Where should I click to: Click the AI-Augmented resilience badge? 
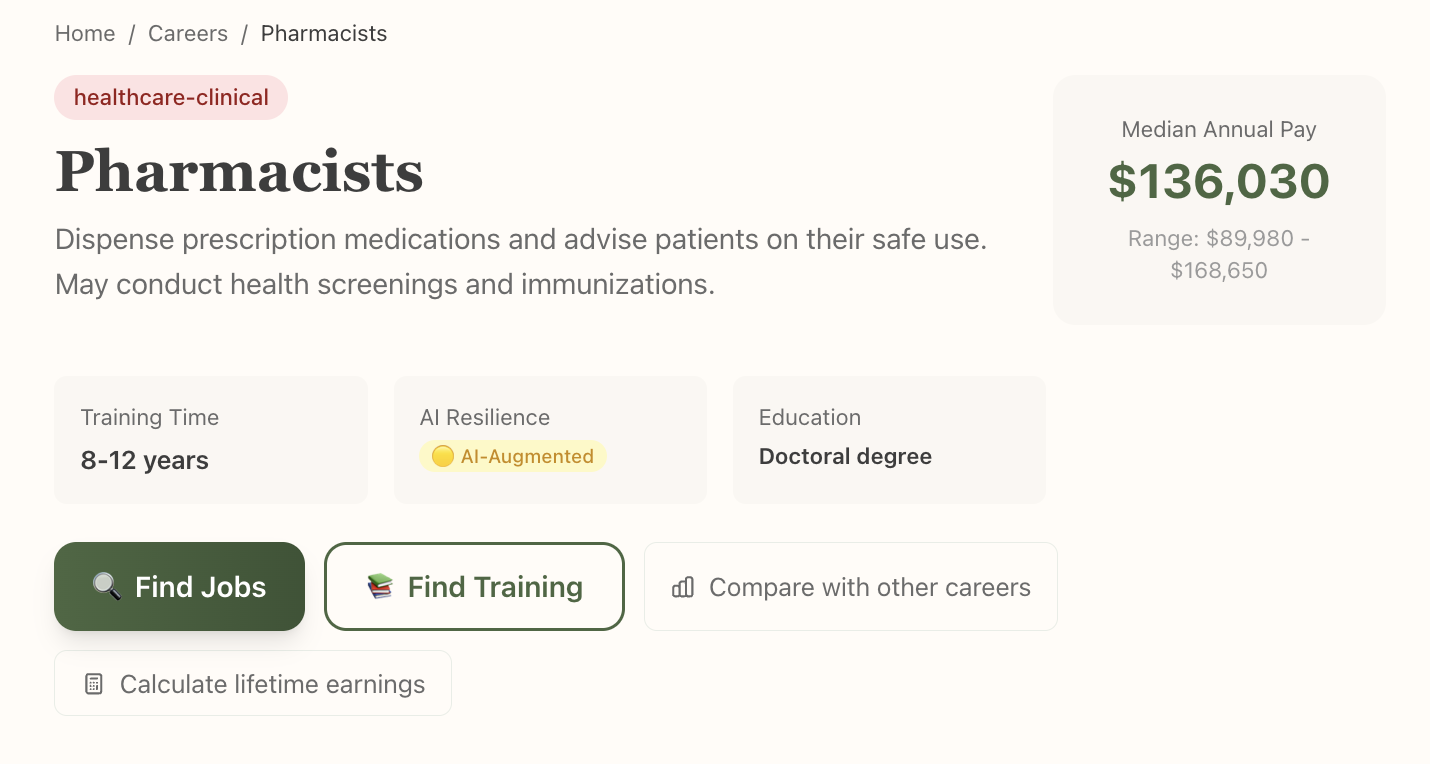[x=513, y=456]
